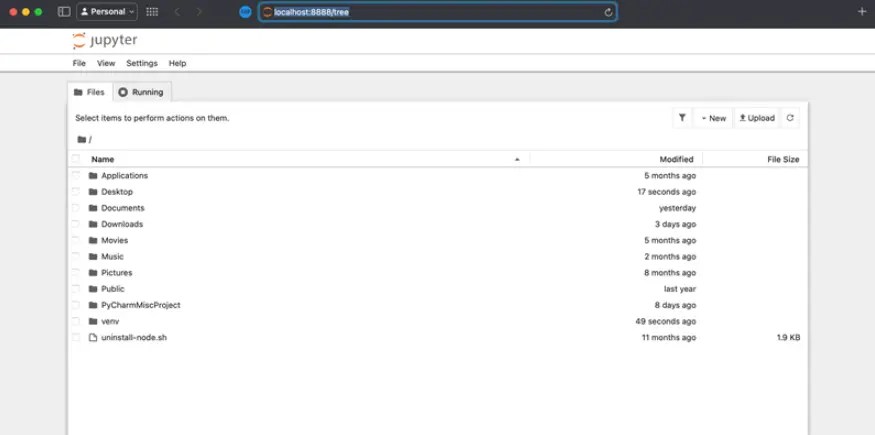Open the New dropdown menu
Screen dimensions: 875x435
(713, 118)
